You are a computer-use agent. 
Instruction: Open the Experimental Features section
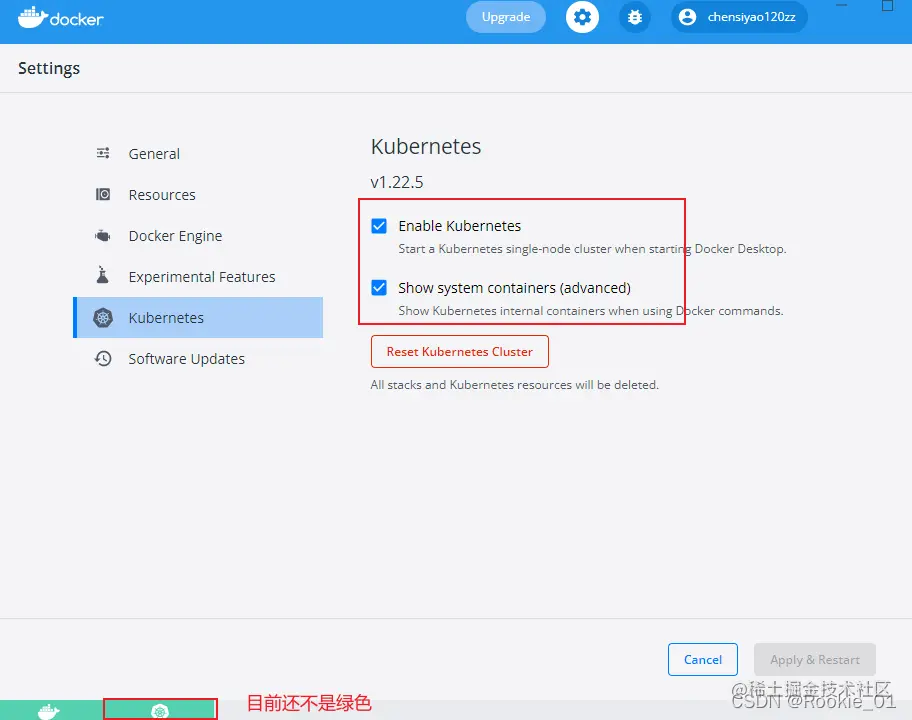[198, 277]
